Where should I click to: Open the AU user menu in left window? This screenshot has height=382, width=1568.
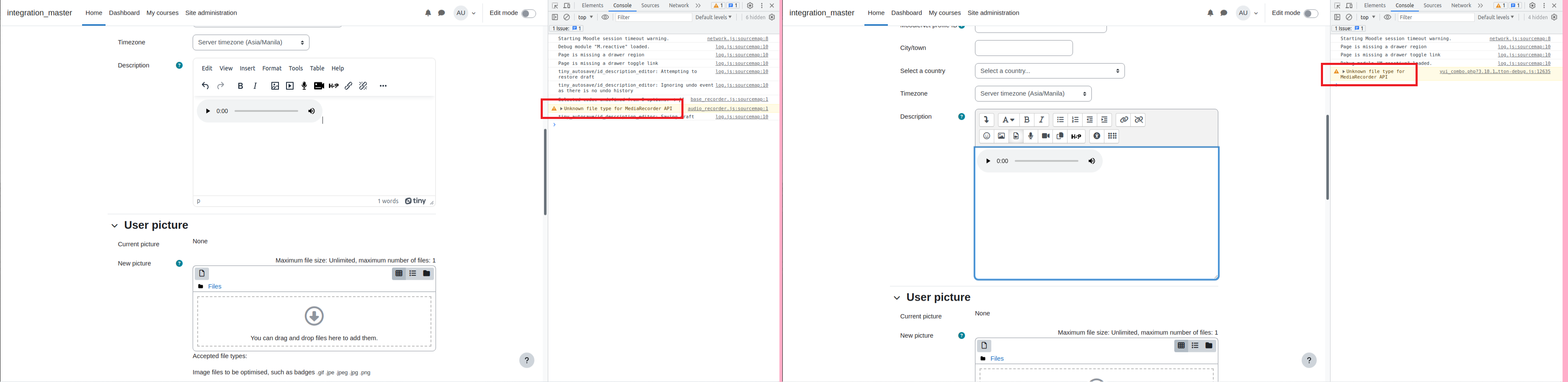pyautogui.click(x=465, y=13)
